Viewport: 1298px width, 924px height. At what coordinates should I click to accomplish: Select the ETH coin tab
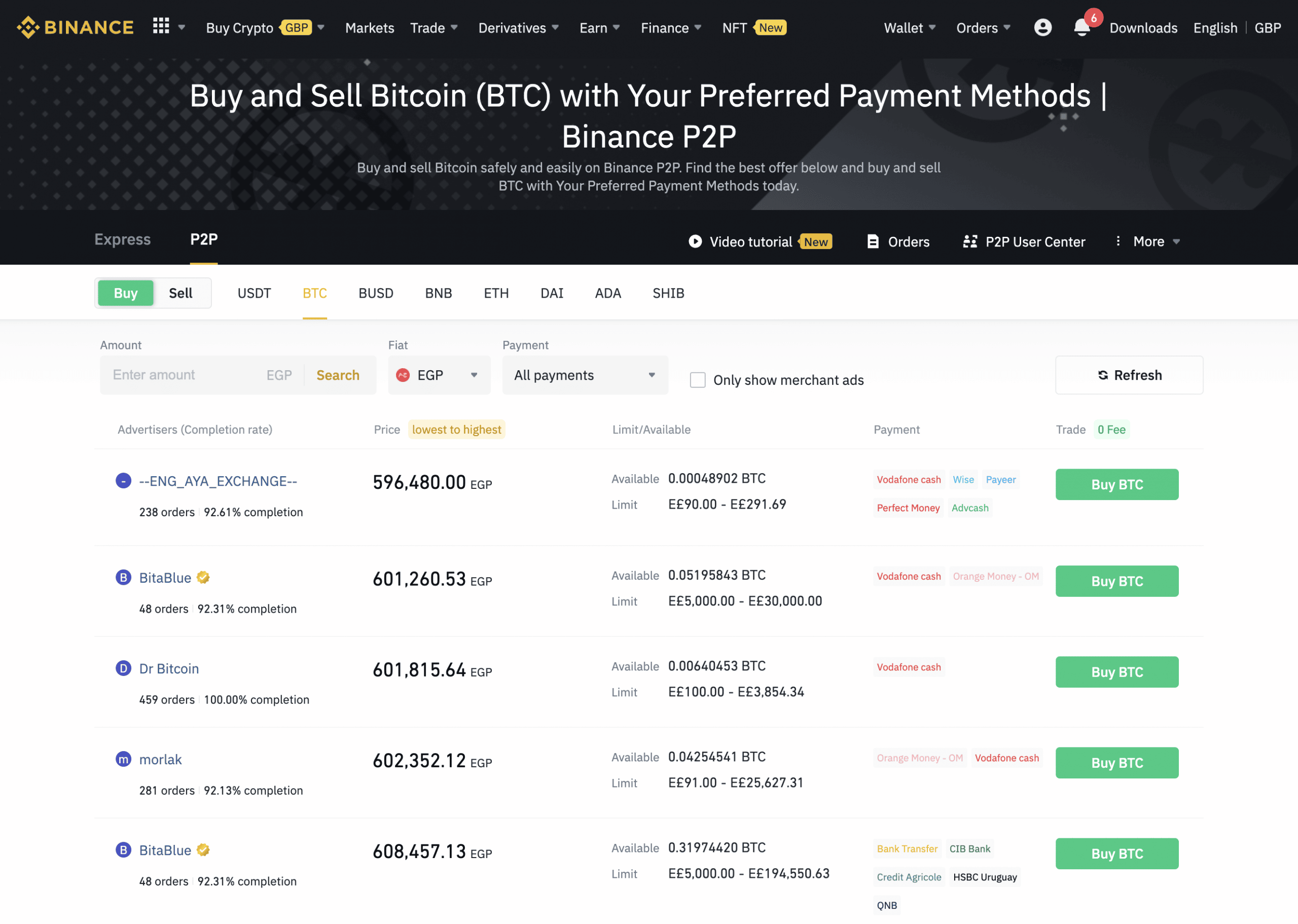496,293
